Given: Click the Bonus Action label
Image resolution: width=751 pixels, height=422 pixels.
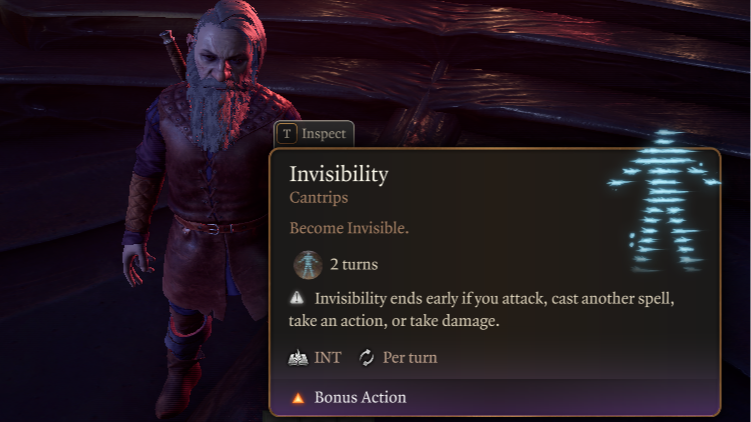Looking at the screenshot, I should coord(360,398).
